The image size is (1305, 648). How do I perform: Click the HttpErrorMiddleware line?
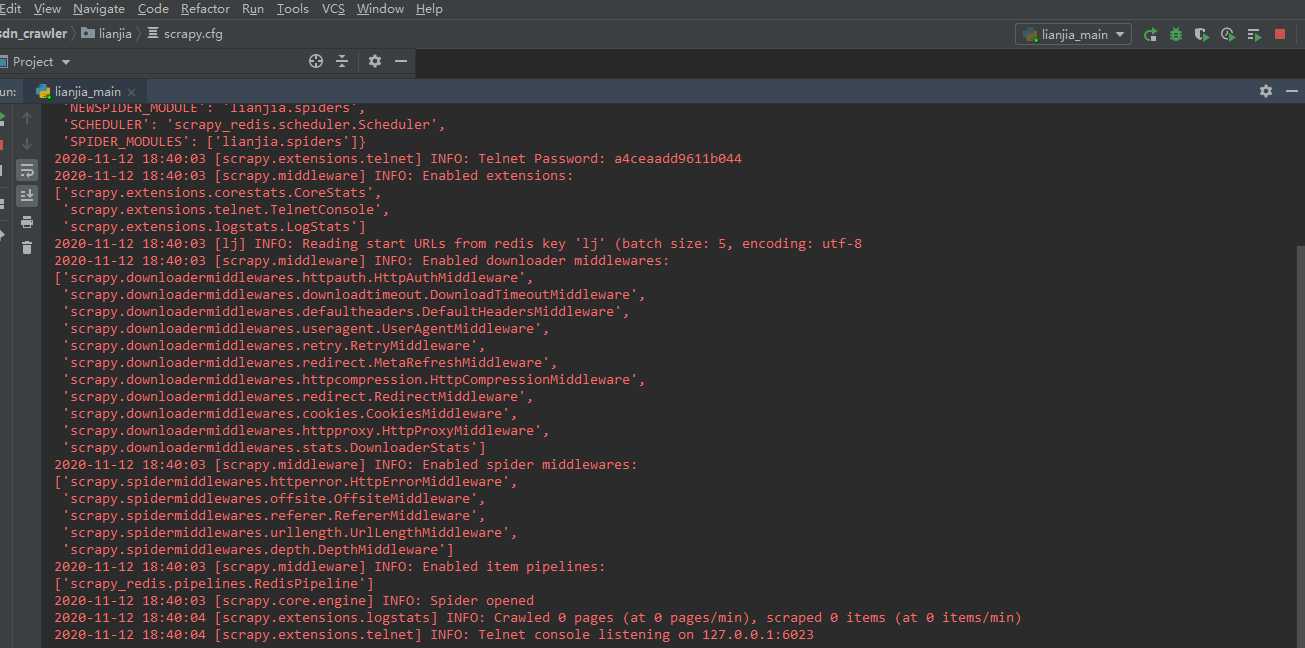coord(286,481)
